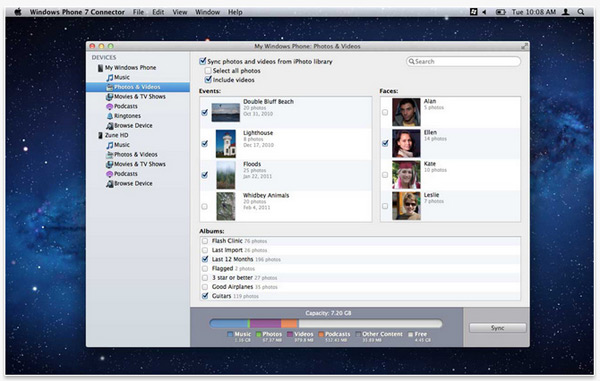600x381 pixels.
Task: Uncheck Include videos option
Action: 208,80
